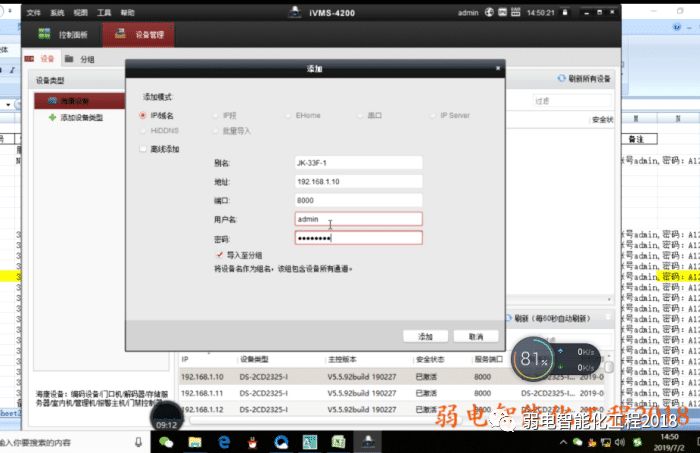Click the 服务端口 column header
700x453 pixels.
pyautogui.click(x=488, y=359)
